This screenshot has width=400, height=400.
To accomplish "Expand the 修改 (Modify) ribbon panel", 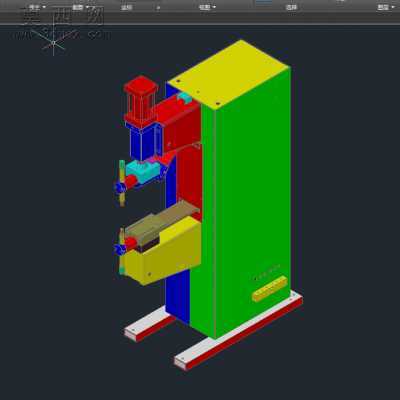I will [37, 7].
